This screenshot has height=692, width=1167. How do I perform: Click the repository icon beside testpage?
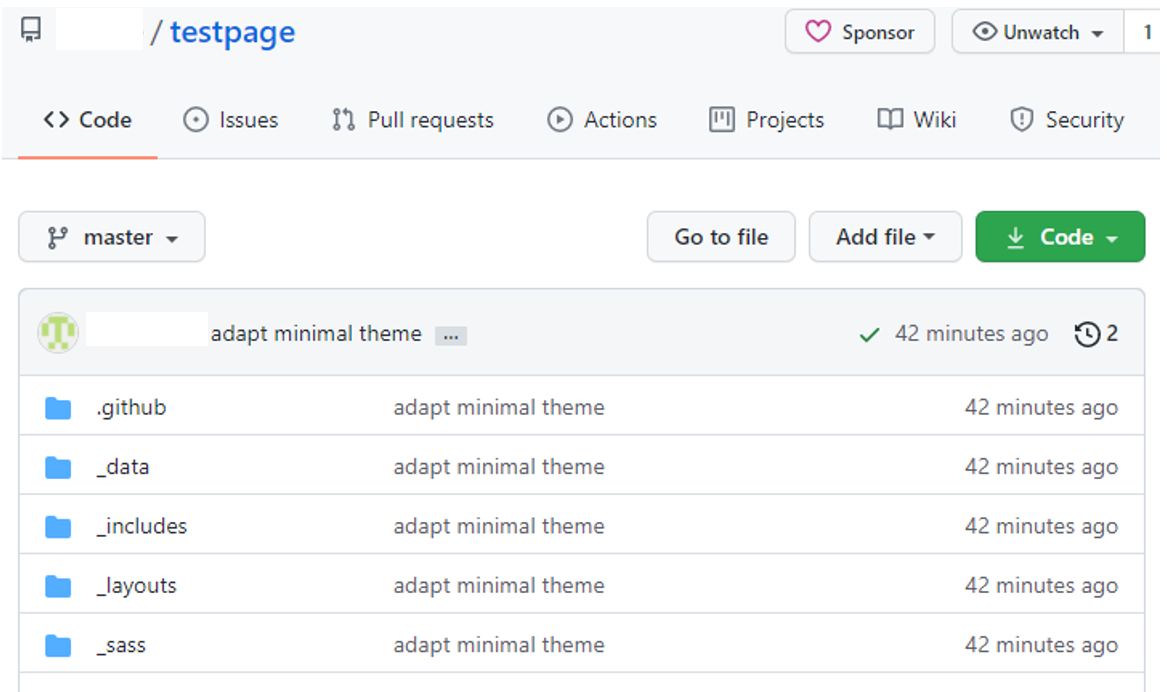31,31
